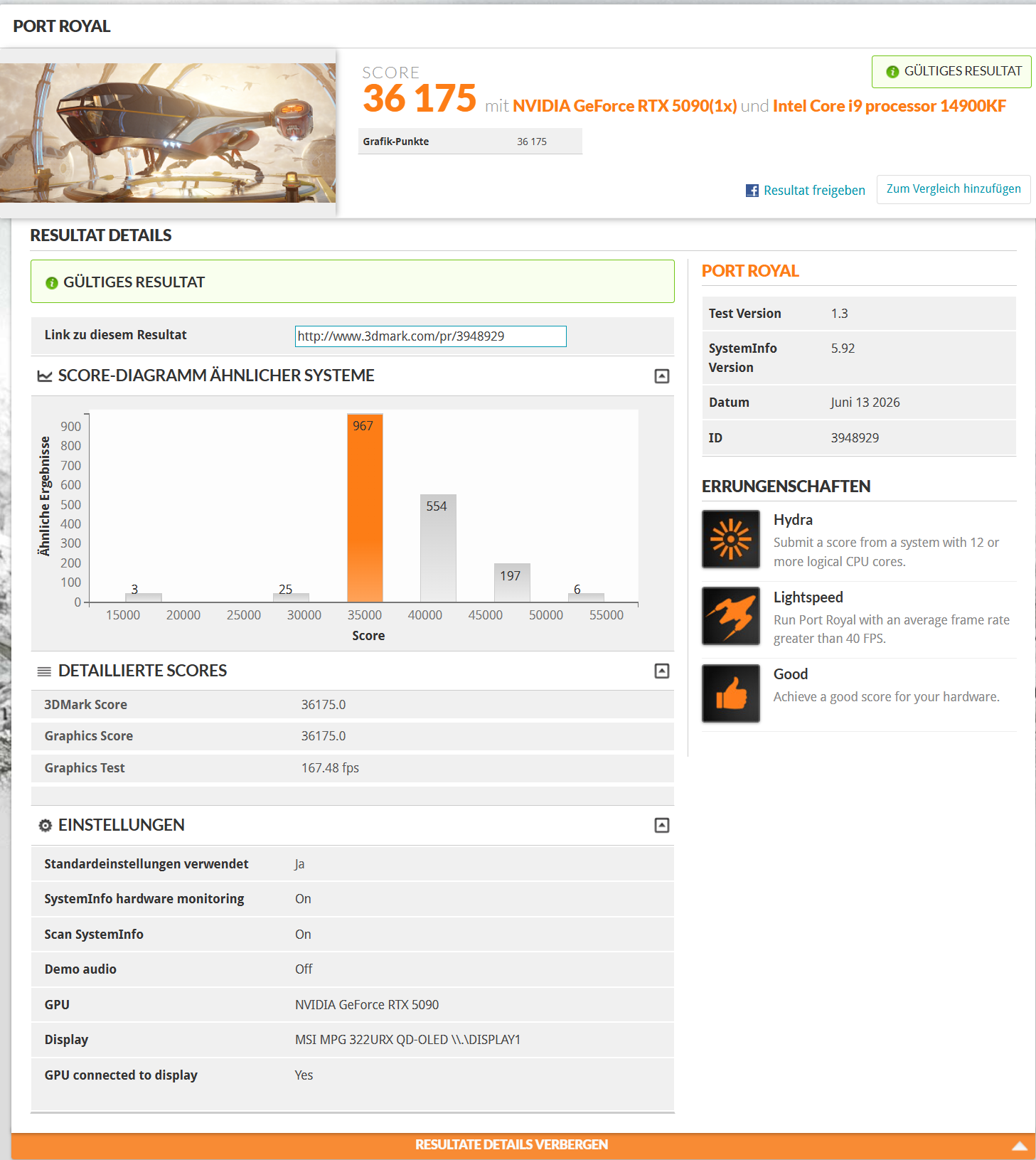This screenshot has height=1160, width=1036.
Task: Click the orange PORT ROYAL sidebar heading
Action: point(750,271)
